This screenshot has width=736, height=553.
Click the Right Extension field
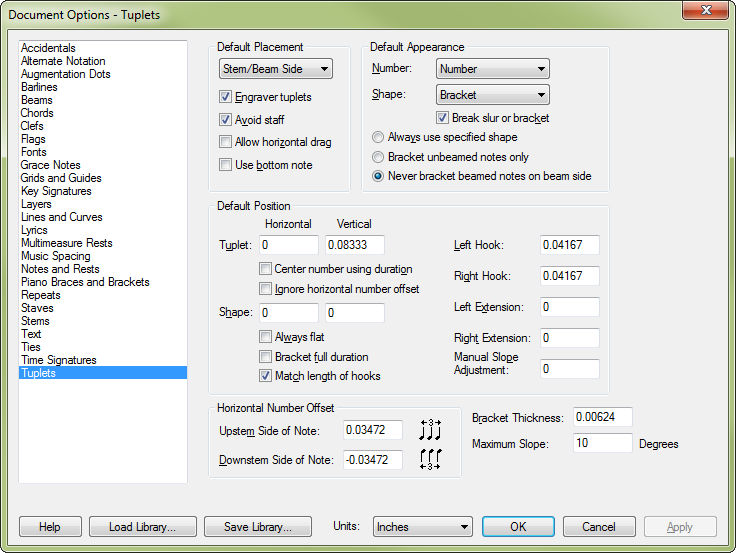click(570, 338)
